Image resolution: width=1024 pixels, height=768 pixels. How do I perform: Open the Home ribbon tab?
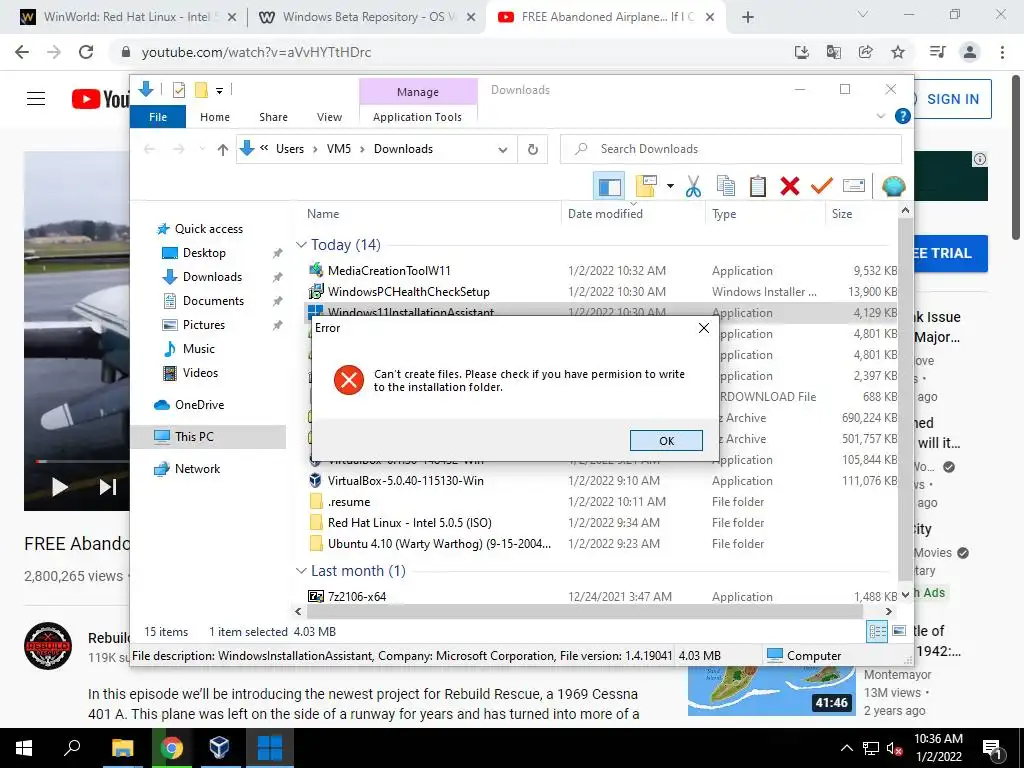tap(215, 117)
